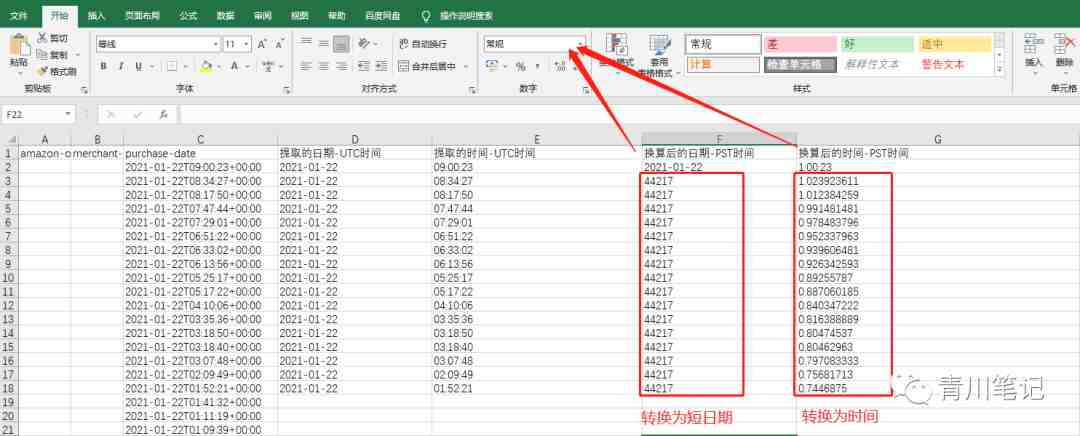Viewport: 1080px width, 436px height.
Task: Apply the 适中 (neutral) cell style
Action: (x=955, y=44)
